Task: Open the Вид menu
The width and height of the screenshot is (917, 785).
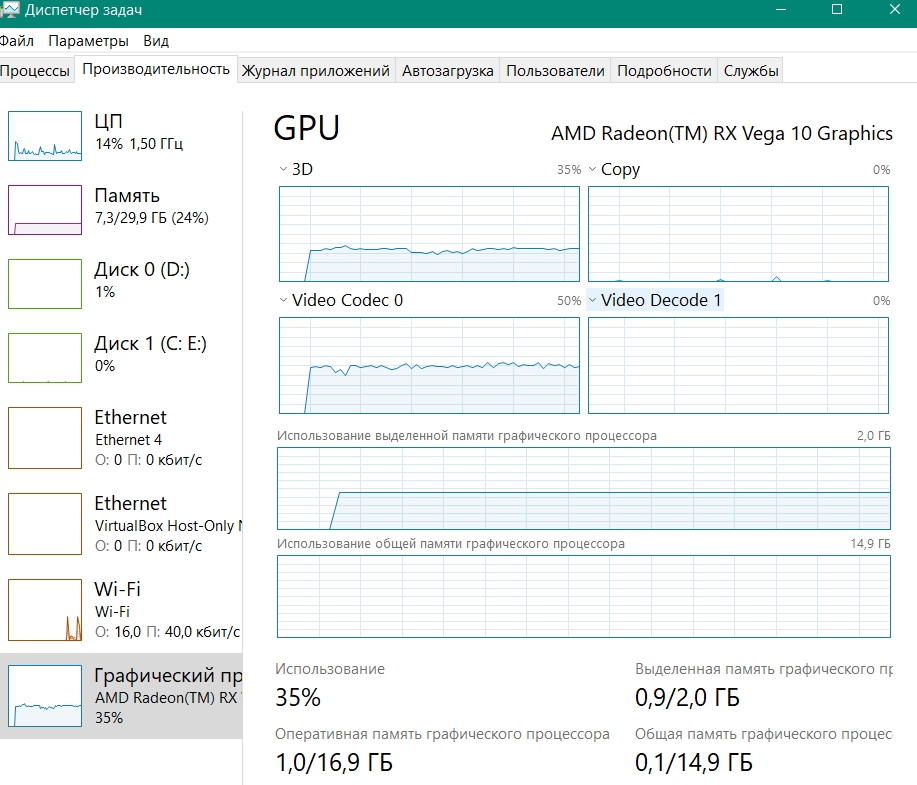Action: (x=156, y=41)
